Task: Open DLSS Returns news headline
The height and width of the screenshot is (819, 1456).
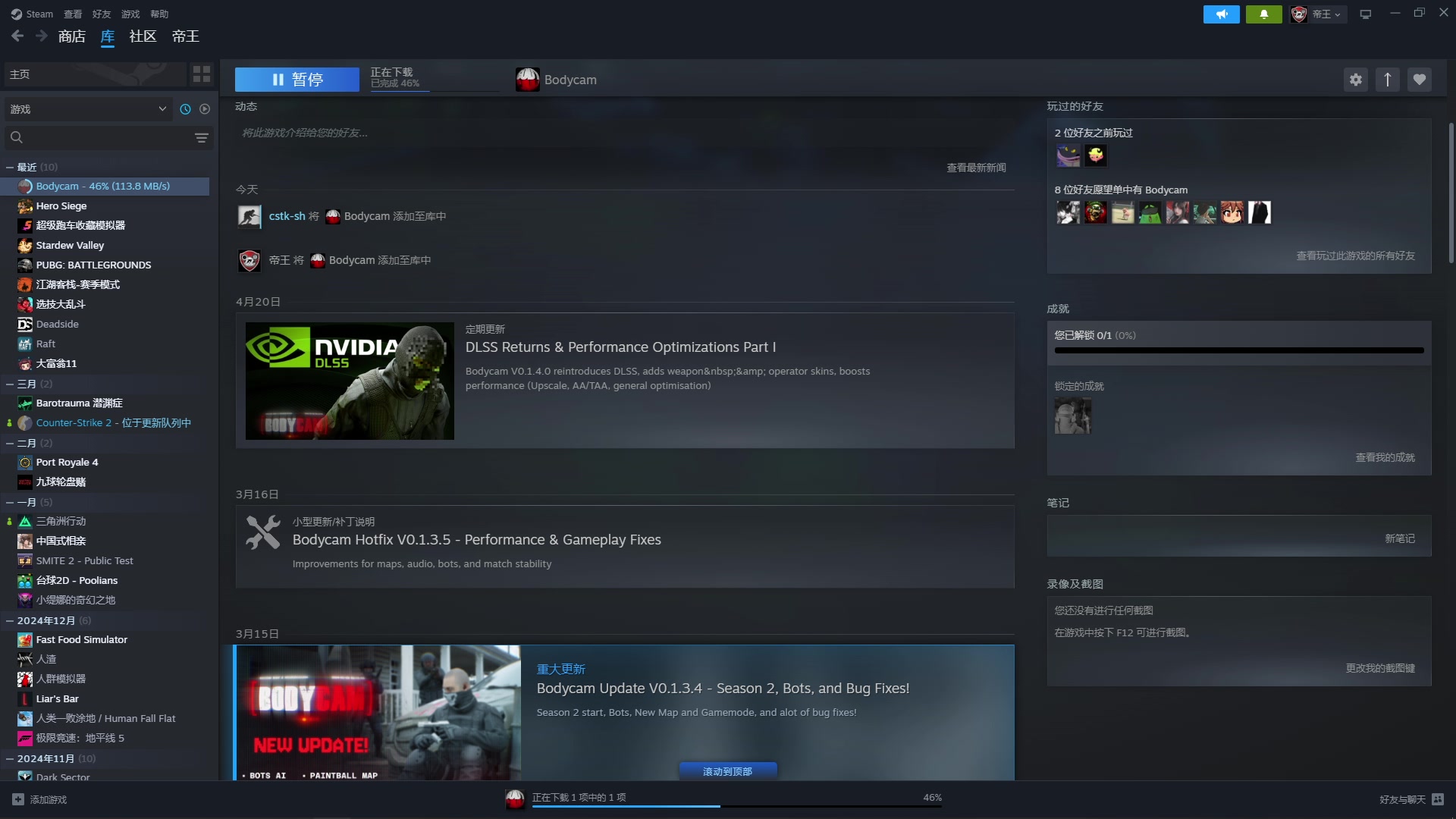Action: [620, 347]
